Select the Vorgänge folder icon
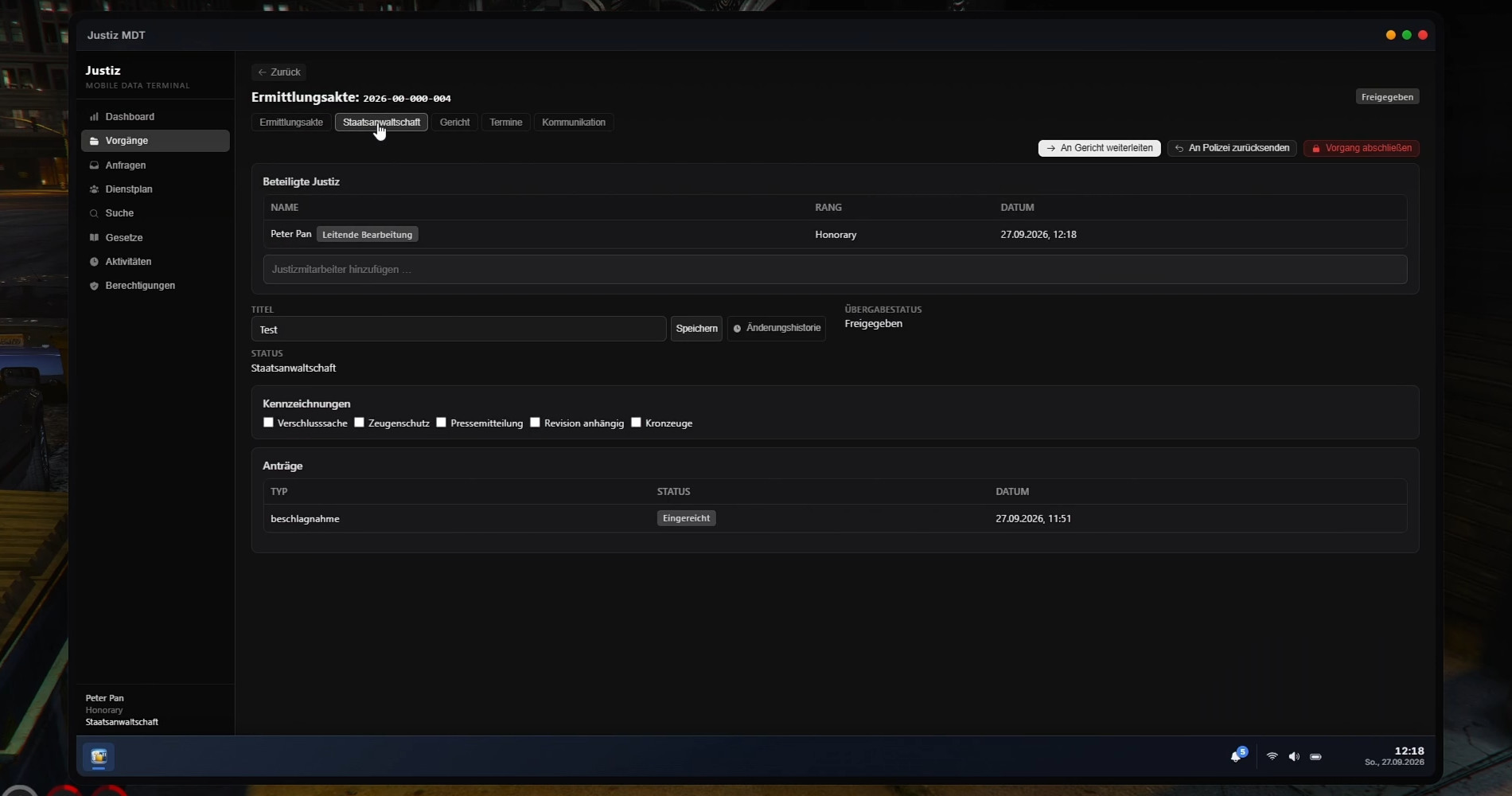Screen dimensions: 1512x796 pyautogui.click(x=94, y=141)
